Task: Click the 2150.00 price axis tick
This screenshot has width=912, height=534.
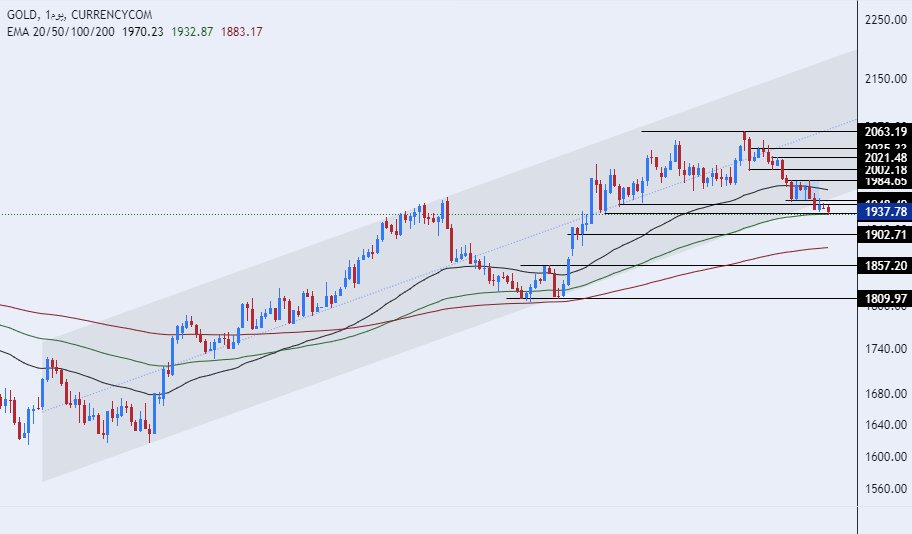Action: coord(887,79)
